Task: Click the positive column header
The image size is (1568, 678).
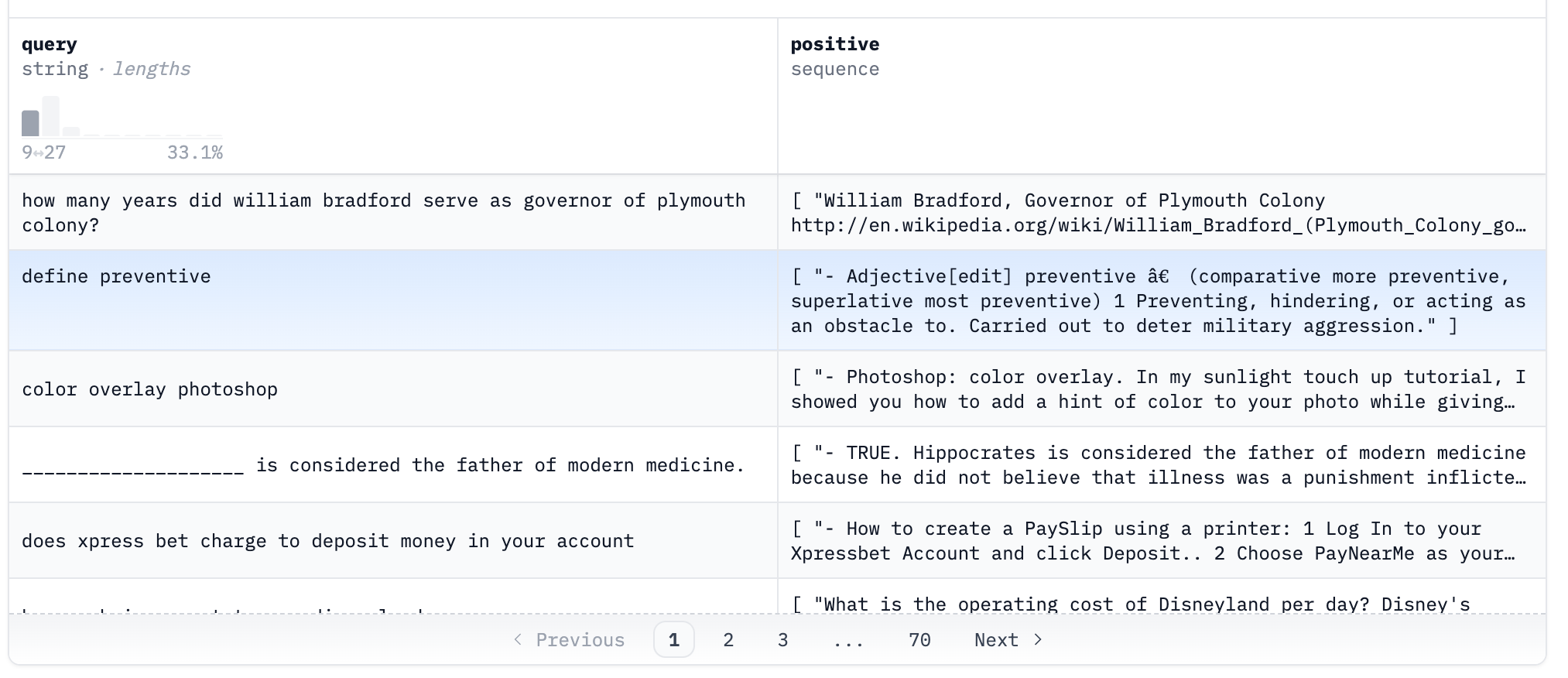Action: click(834, 44)
